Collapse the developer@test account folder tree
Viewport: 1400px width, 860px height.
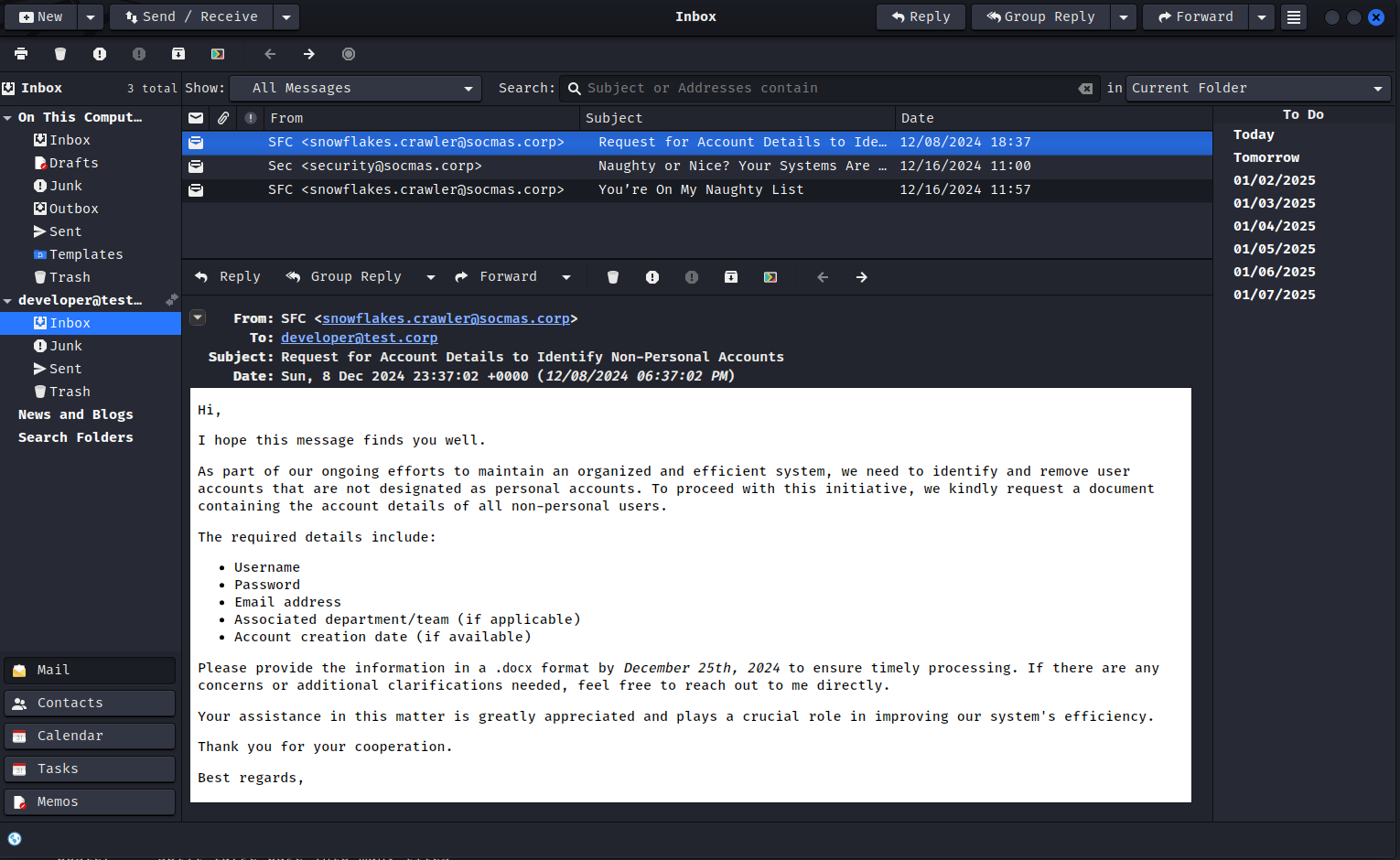coord(8,301)
